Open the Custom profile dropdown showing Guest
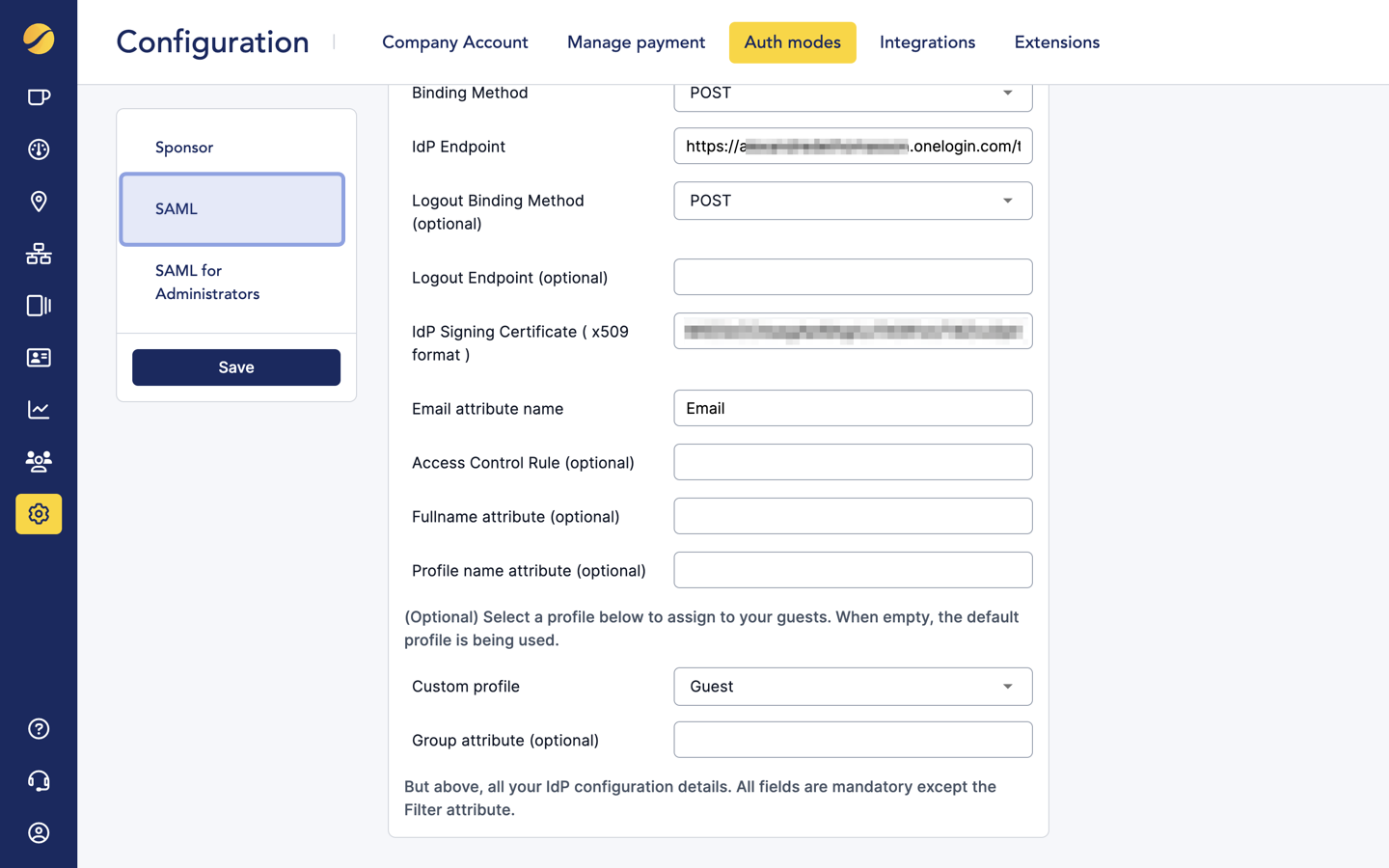 tap(853, 686)
